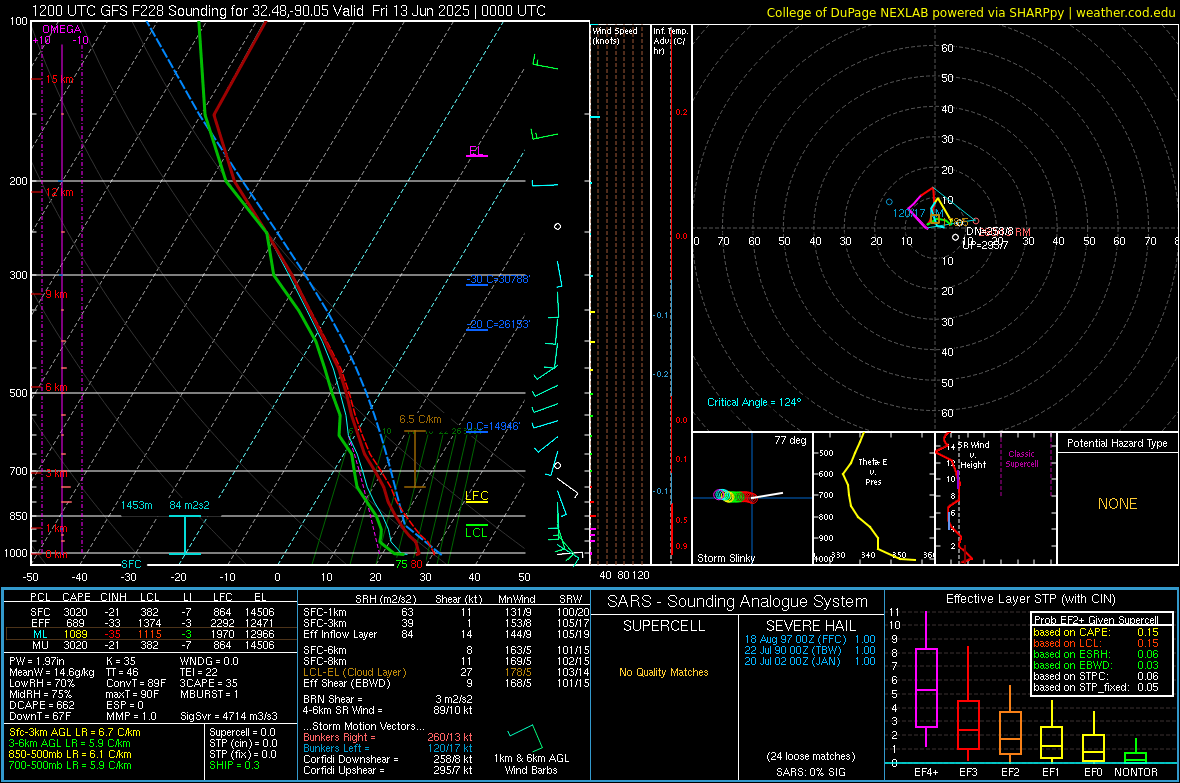This screenshot has height=783, width=1180.
Task: Open the 20 Jul 02 00Z (JAN) hail analog
Action: tap(810, 661)
